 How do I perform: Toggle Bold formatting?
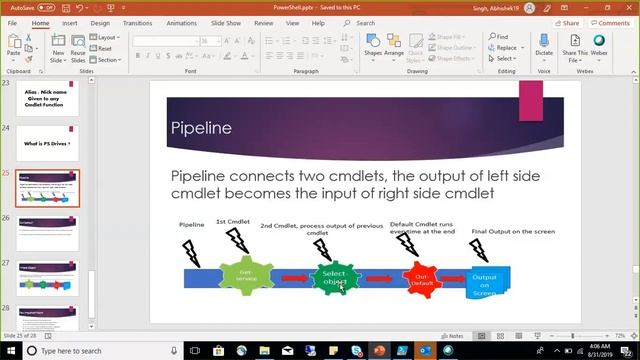click(138, 56)
